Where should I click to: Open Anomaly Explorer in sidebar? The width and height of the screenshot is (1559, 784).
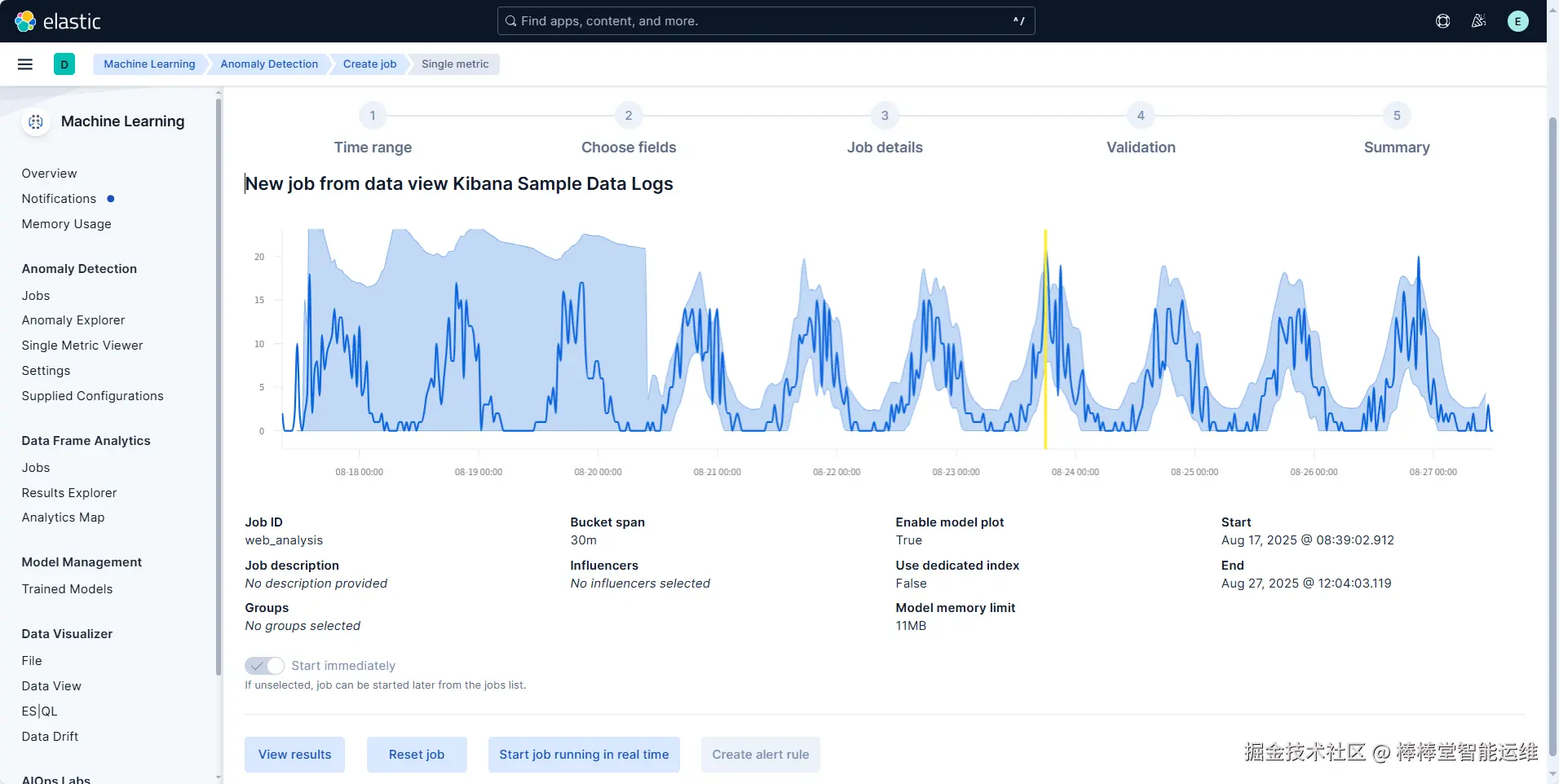click(73, 320)
